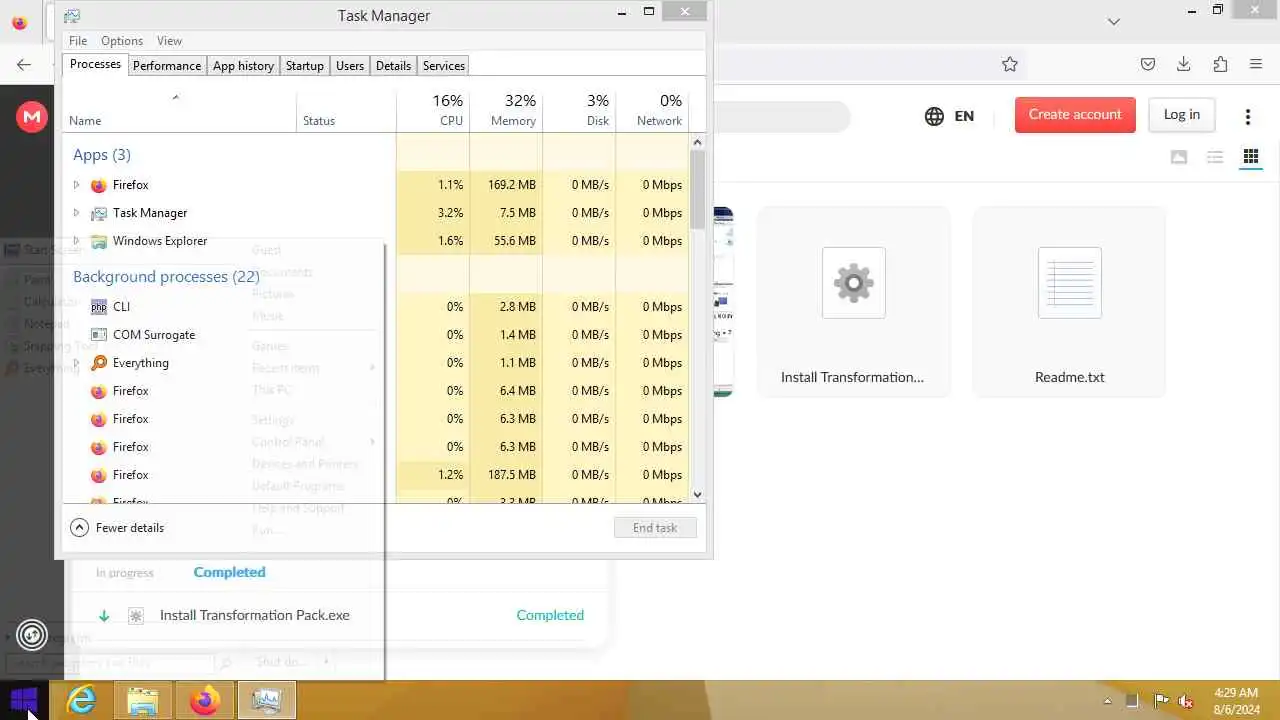Expand the Task Manager app row
The height and width of the screenshot is (720, 1280).
click(x=76, y=213)
